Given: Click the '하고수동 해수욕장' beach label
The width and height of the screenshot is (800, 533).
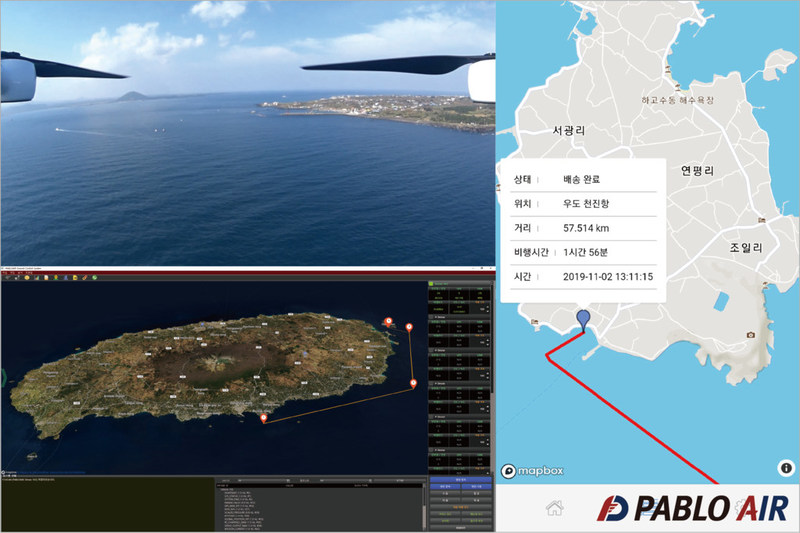Looking at the screenshot, I should (x=677, y=100).
